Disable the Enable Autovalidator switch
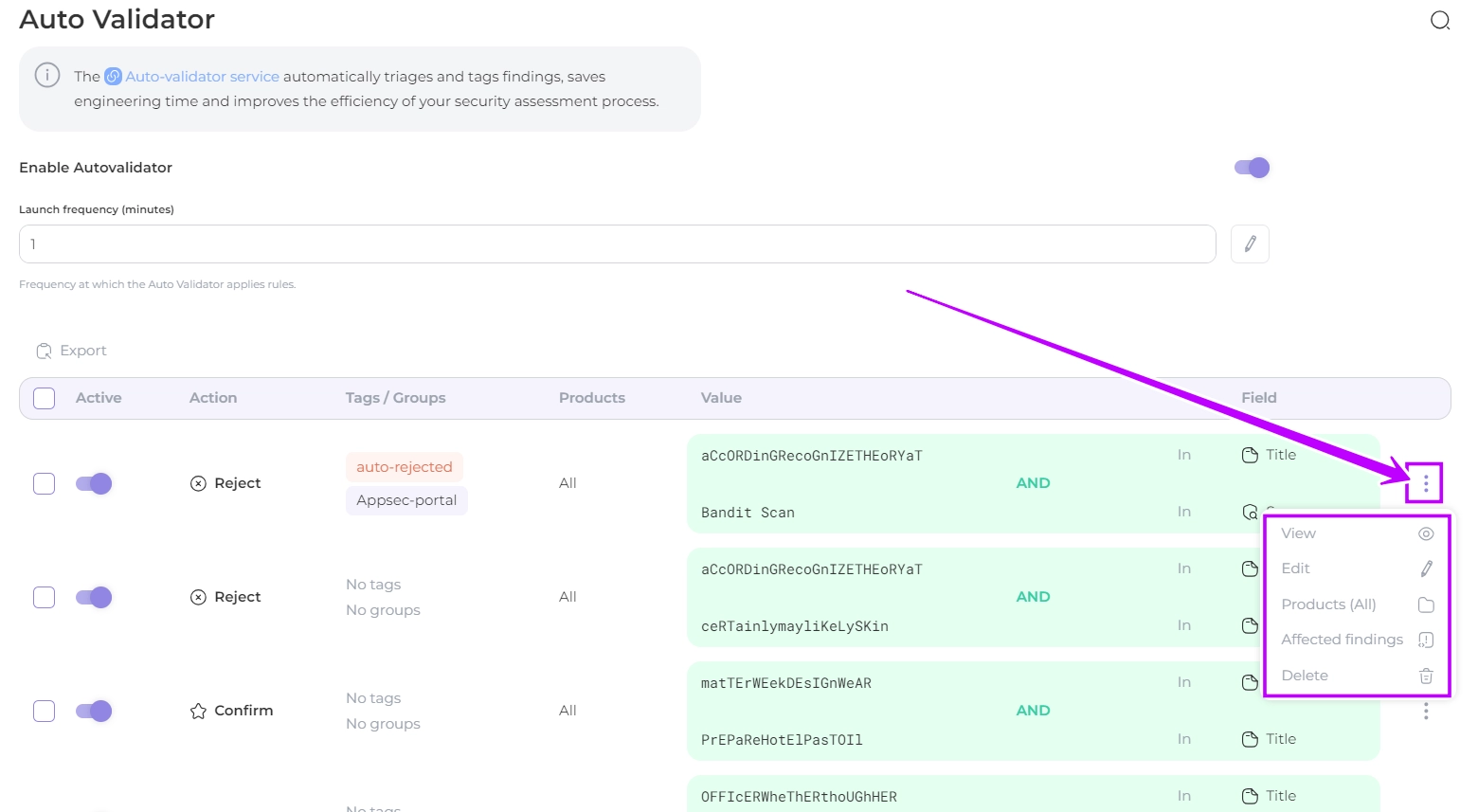 [x=1252, y=168]
